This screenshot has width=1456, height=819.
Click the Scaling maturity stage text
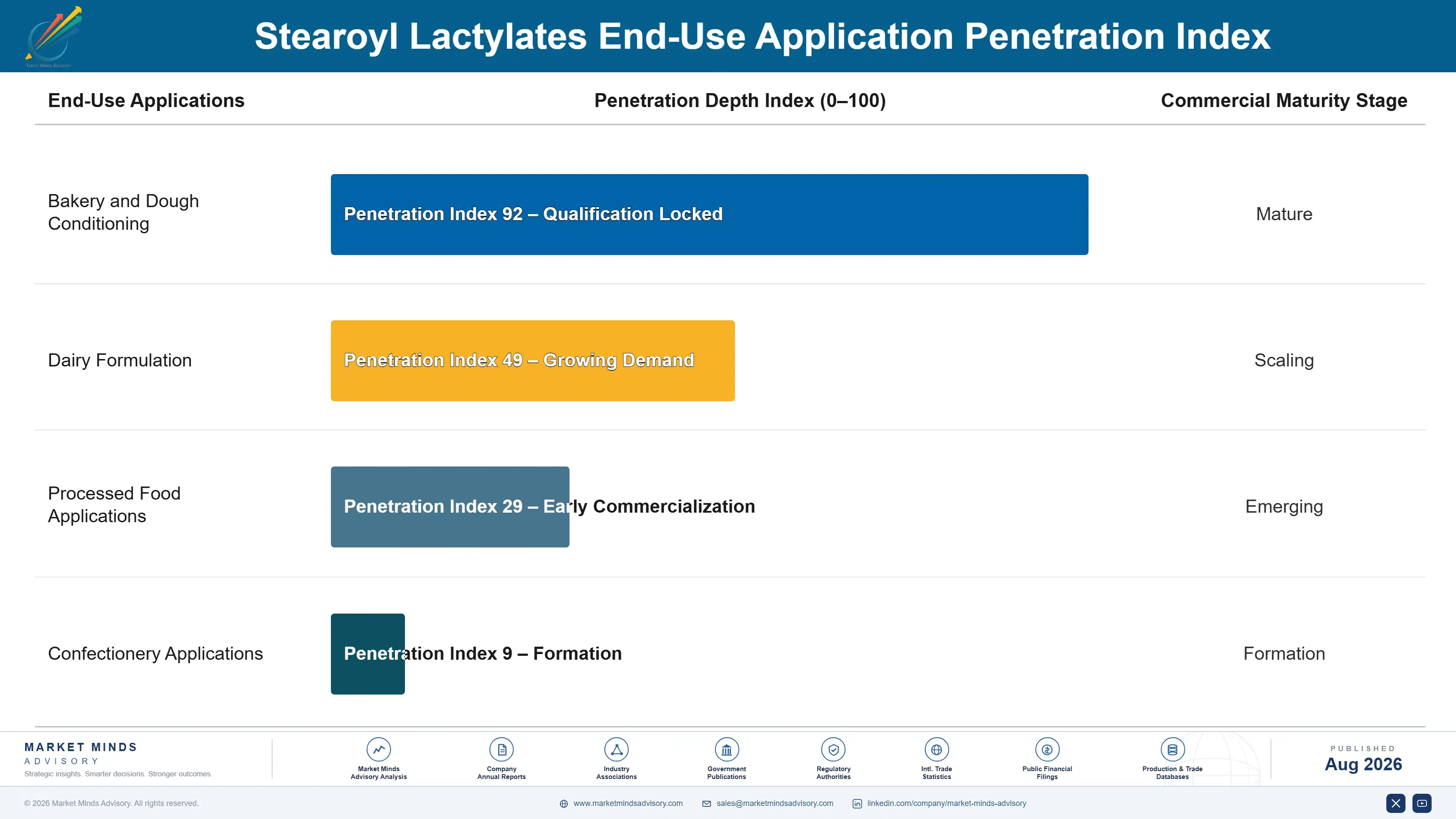1284,360
